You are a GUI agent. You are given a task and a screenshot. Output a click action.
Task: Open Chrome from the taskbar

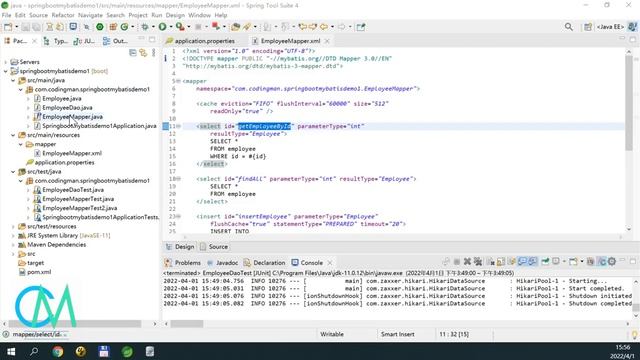pyautogui.click(x=58, y=351)
